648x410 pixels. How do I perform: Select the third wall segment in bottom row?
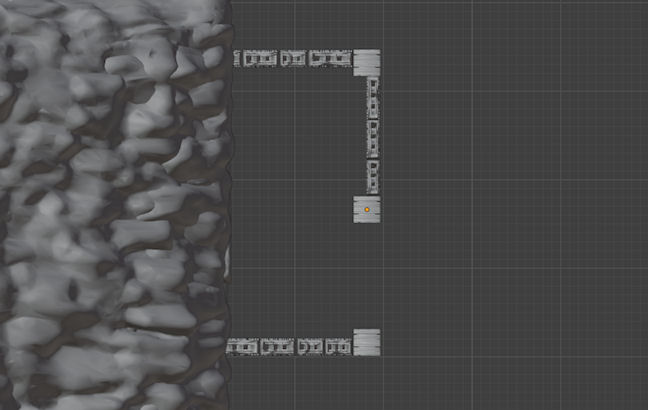[310, 346]
